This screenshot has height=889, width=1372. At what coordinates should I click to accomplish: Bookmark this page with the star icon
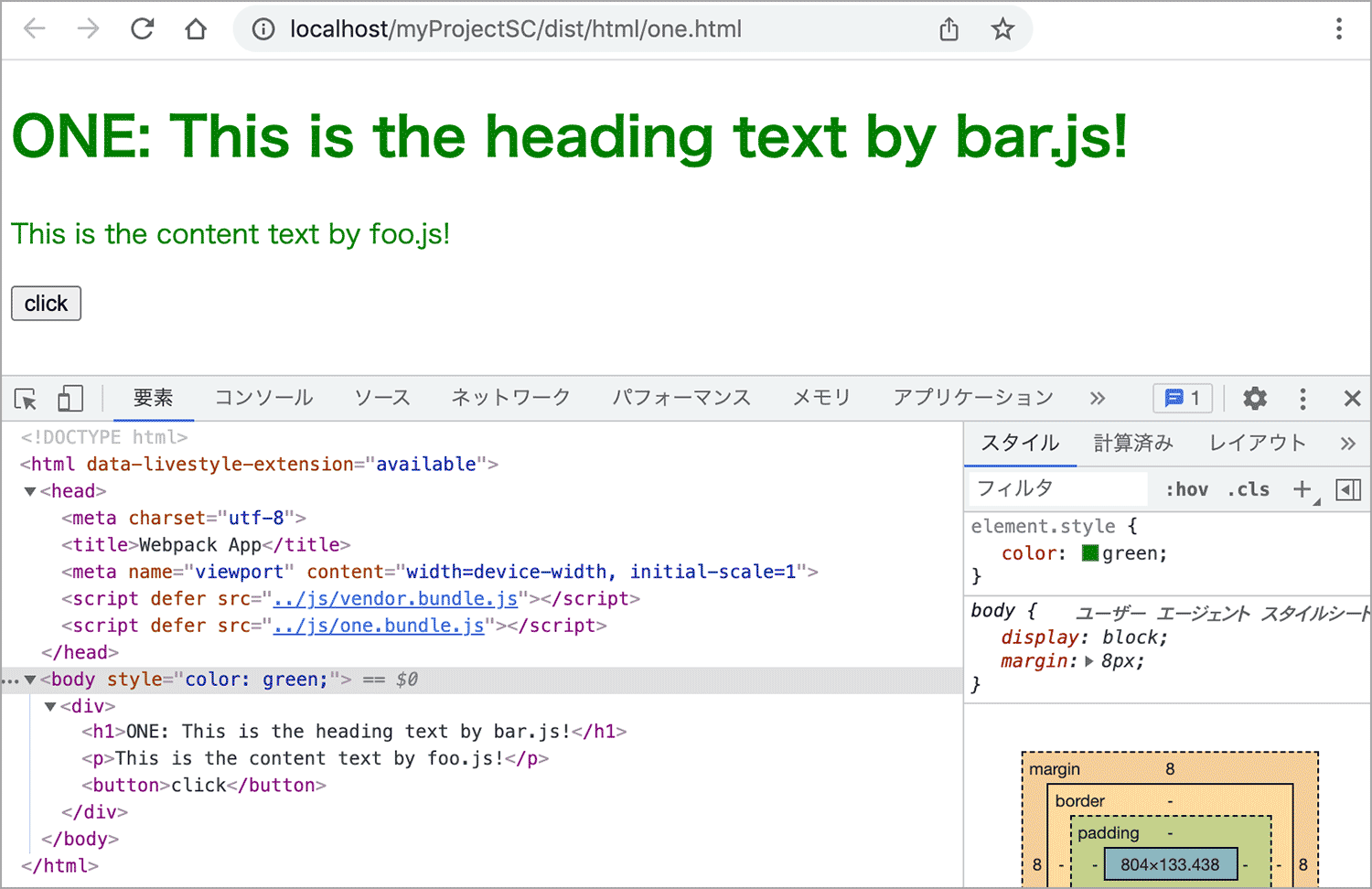[1002, 29]
